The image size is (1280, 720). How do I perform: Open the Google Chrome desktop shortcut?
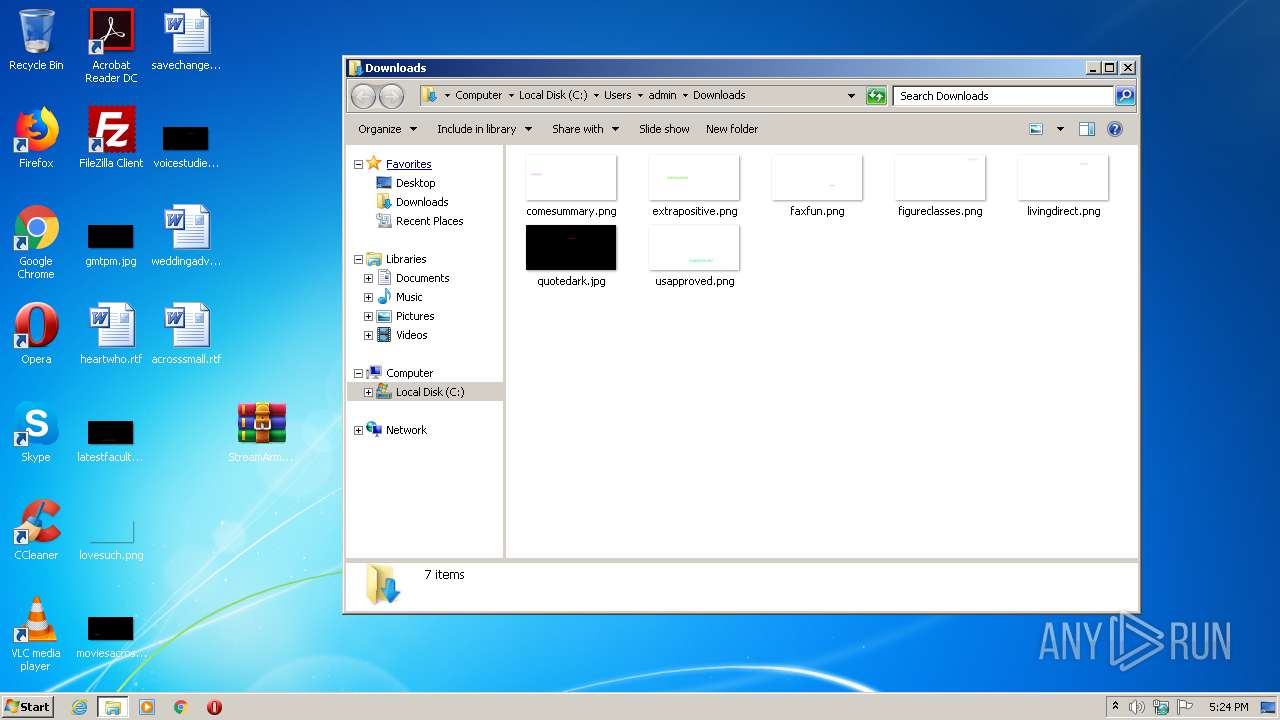(36, 242)
